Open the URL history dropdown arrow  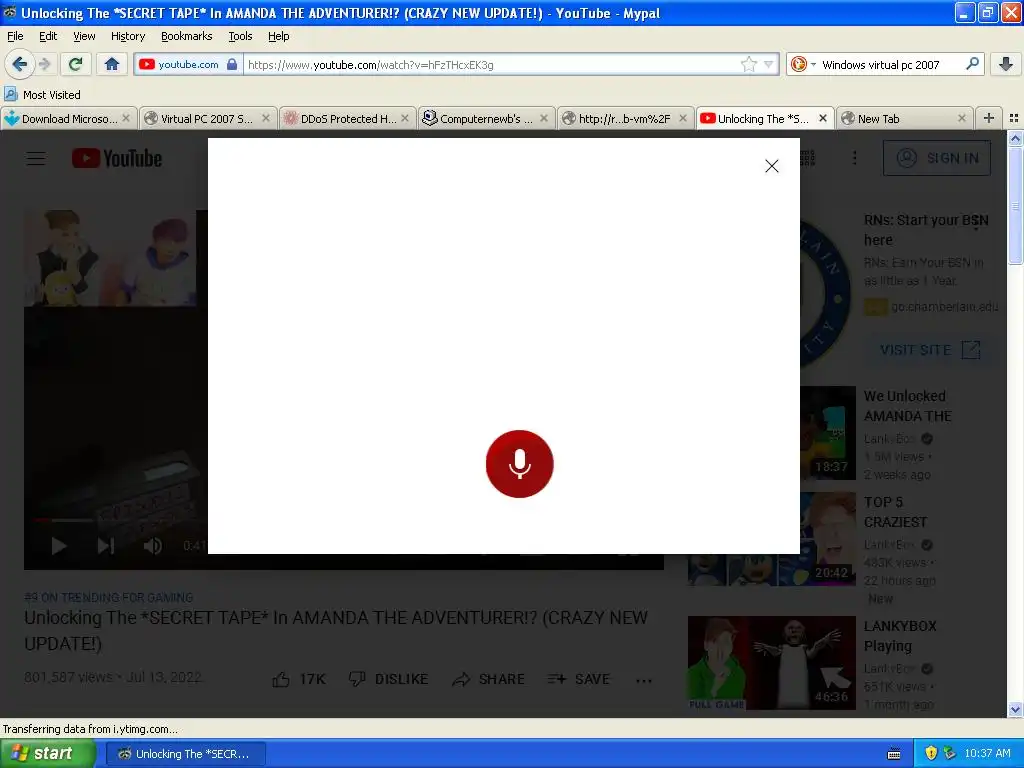pyautogui.click(x=769, y=64)
